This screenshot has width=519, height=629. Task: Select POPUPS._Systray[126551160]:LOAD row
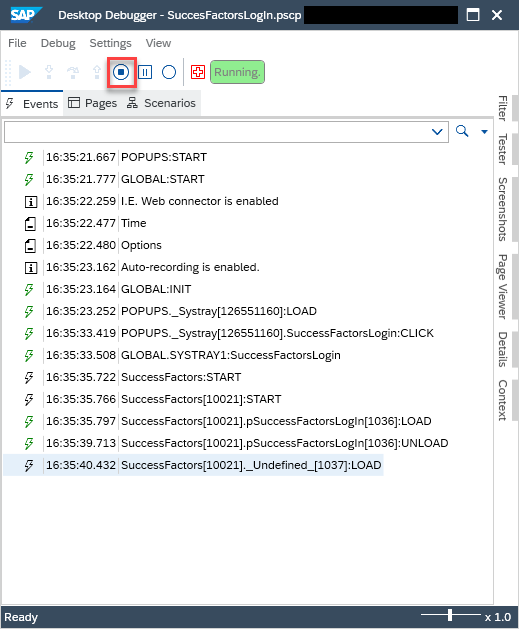pyautogui.click(x=219, y=312)
